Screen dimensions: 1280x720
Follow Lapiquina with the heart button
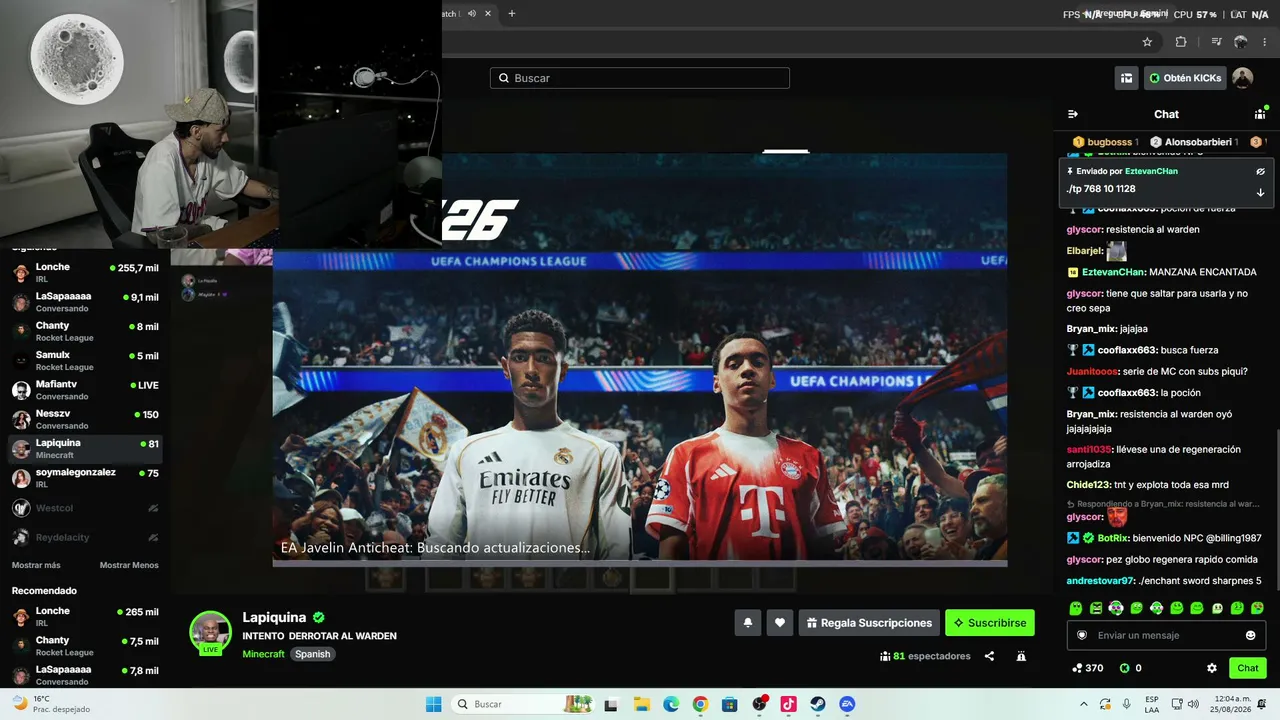pyautogui.click(x=780, y=623)
